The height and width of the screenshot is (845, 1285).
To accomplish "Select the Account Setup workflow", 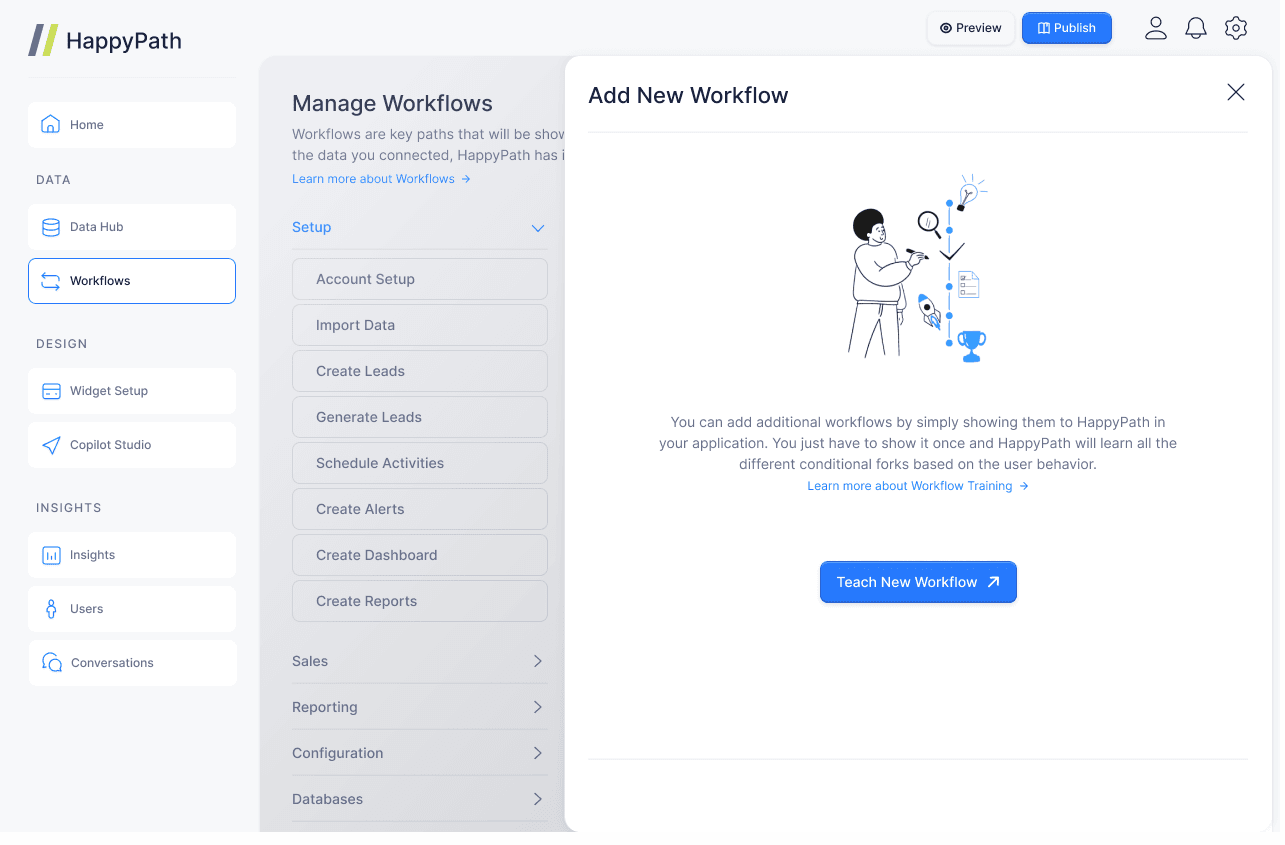I will point(419,279).
